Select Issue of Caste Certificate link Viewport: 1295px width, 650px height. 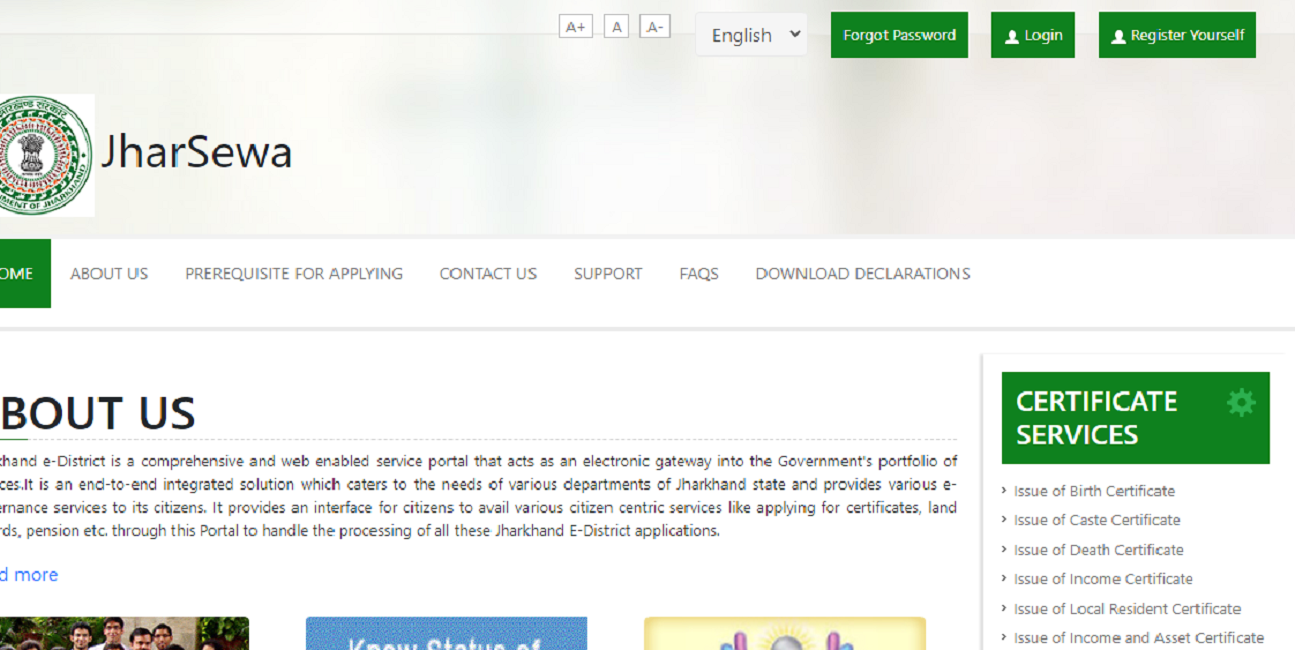pyautogui.click(x=1097, y=520)
